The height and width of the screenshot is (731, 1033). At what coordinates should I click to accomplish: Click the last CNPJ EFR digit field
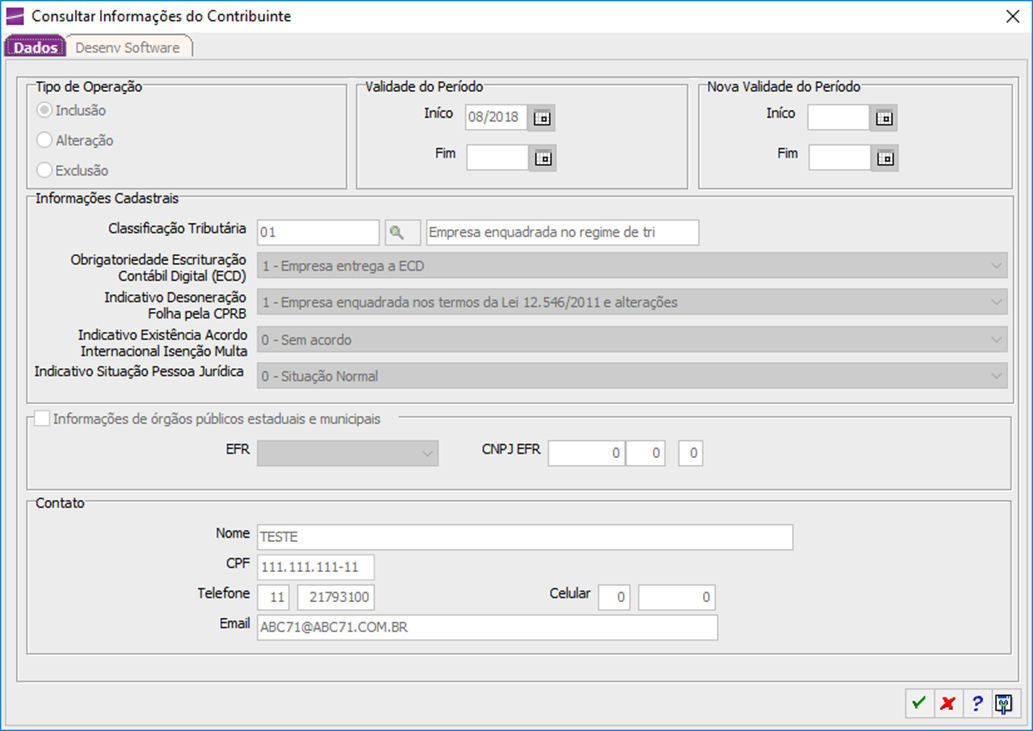pyautogui.click(x=690, y=453)
